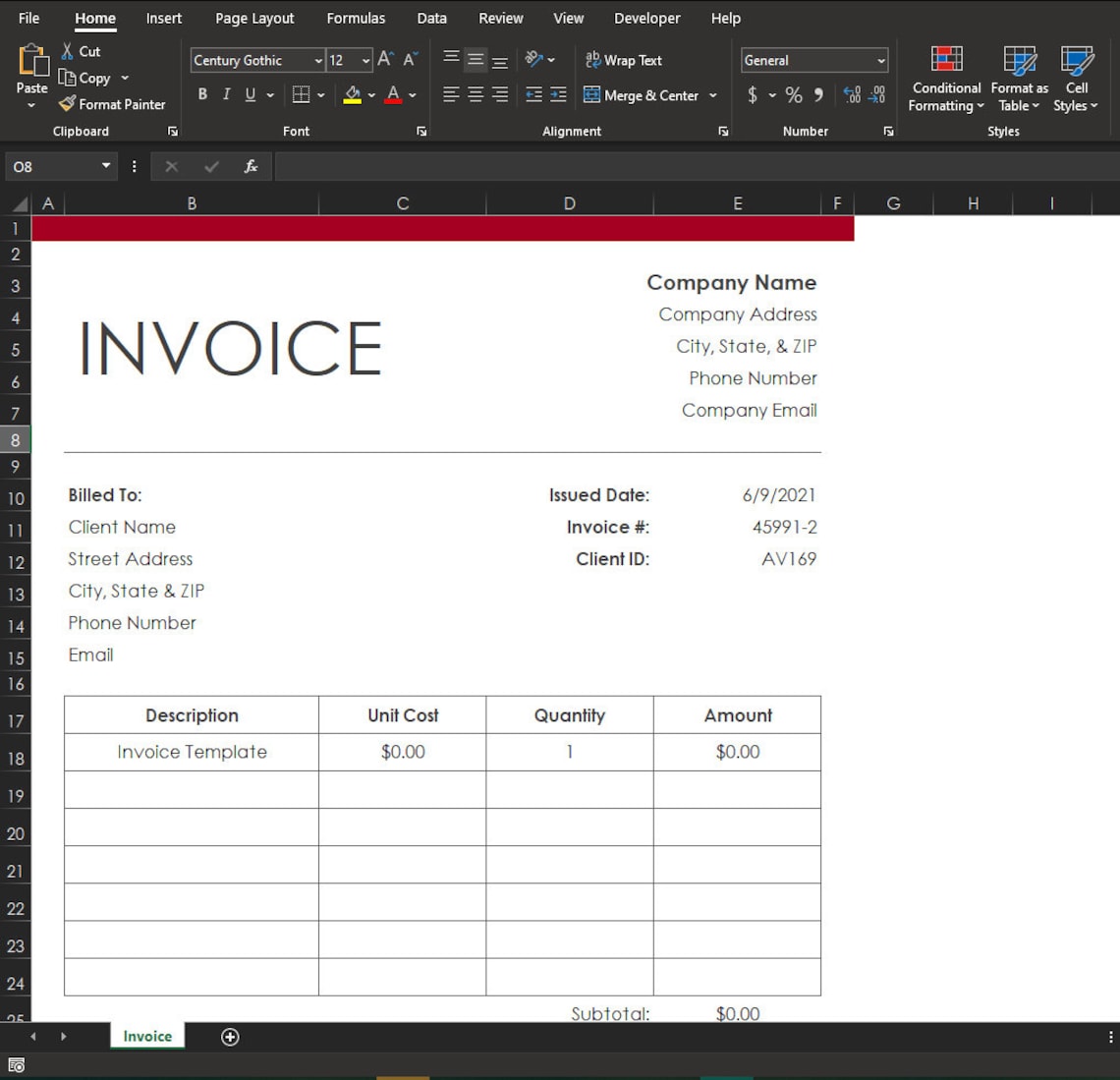This screenshot has width=1120, height=1080.
Task: Open the Formulas tab
Action: [356, 19]
